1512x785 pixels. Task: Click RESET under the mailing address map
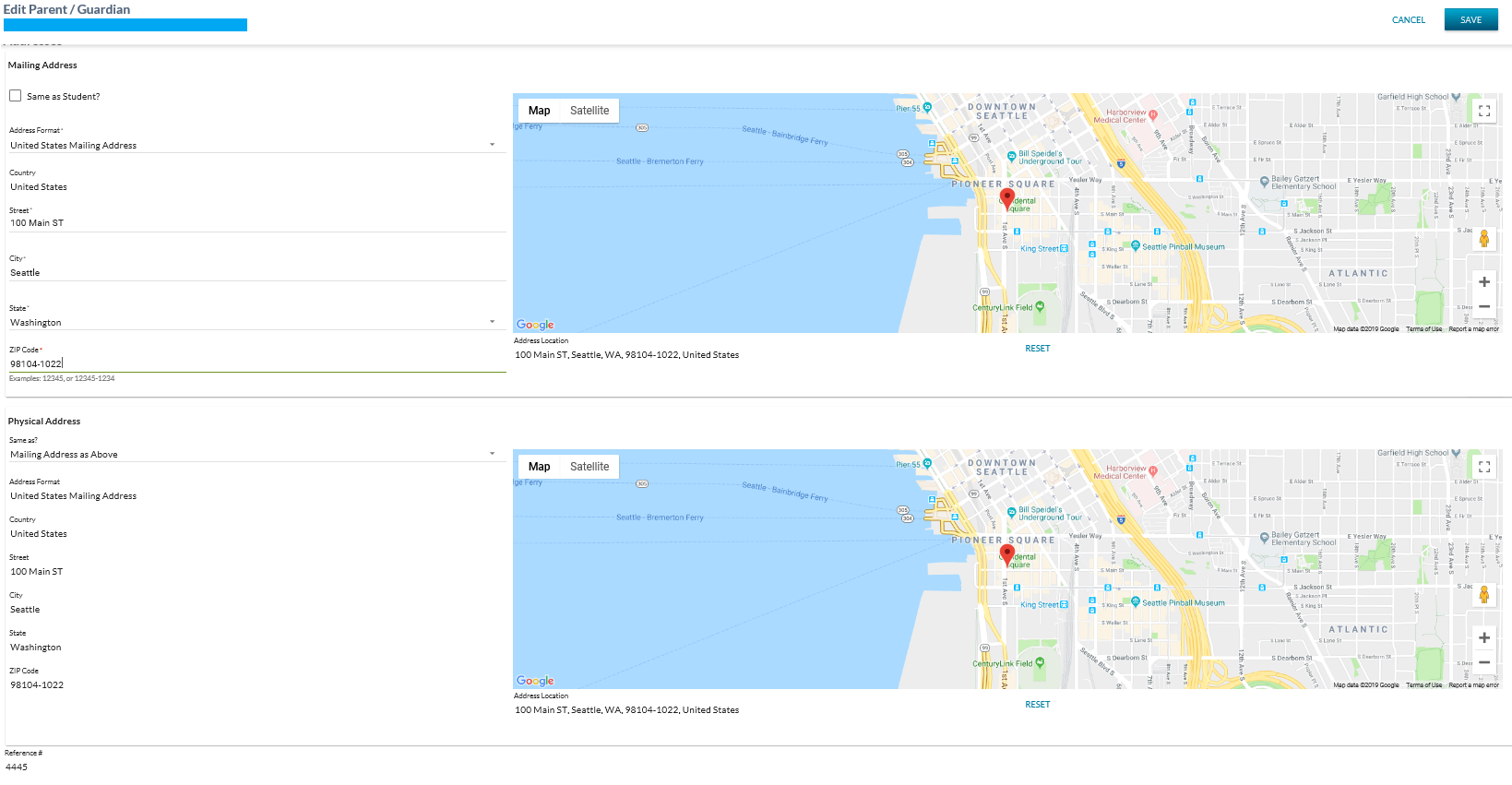point(1037,349)
